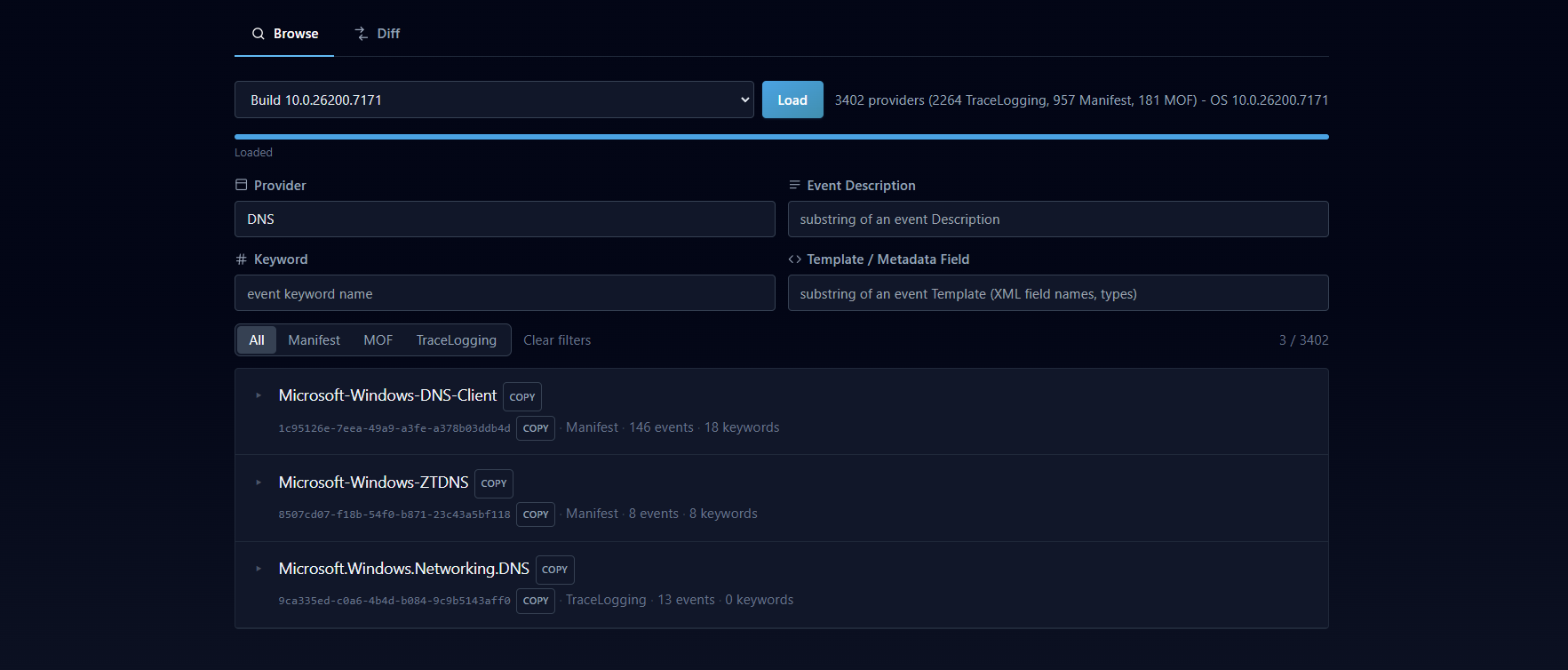Copy the Microsoft-Windows-ZTDNS provider name
Image resolution: width=1568 pixels, height=670 pixels.
[x=494, y=483]
